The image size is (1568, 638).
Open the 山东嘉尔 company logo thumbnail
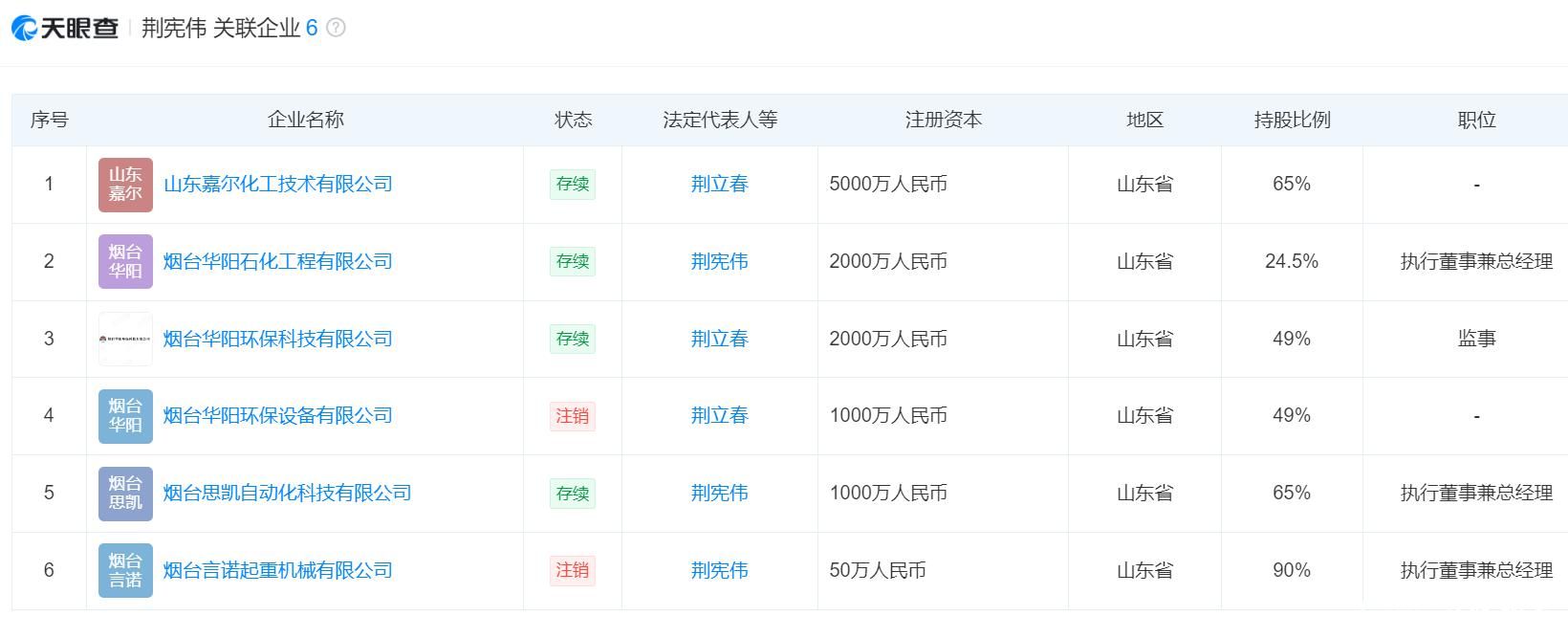[x=125, y=185]
